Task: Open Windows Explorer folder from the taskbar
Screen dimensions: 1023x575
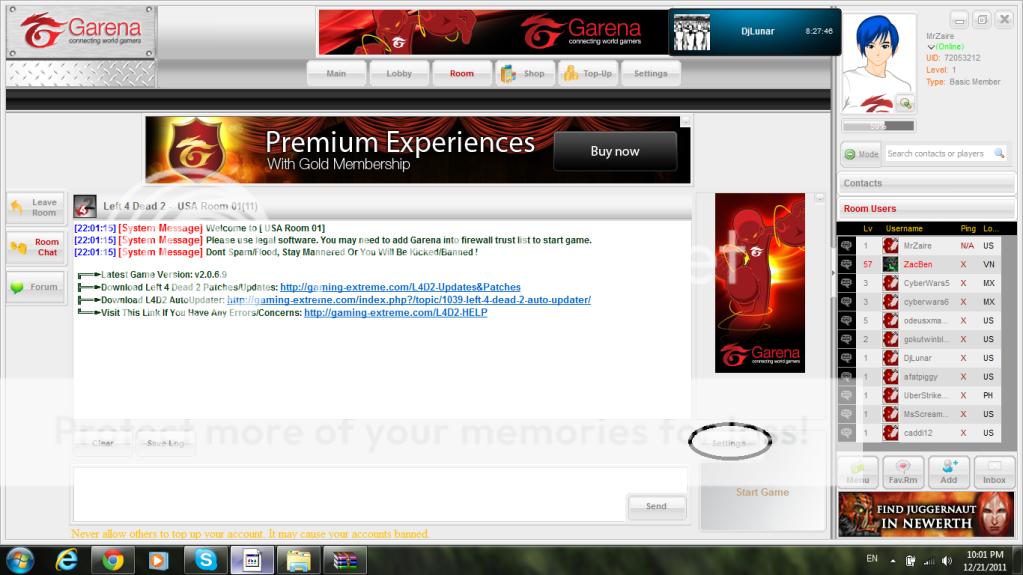Action: [298, 561]
